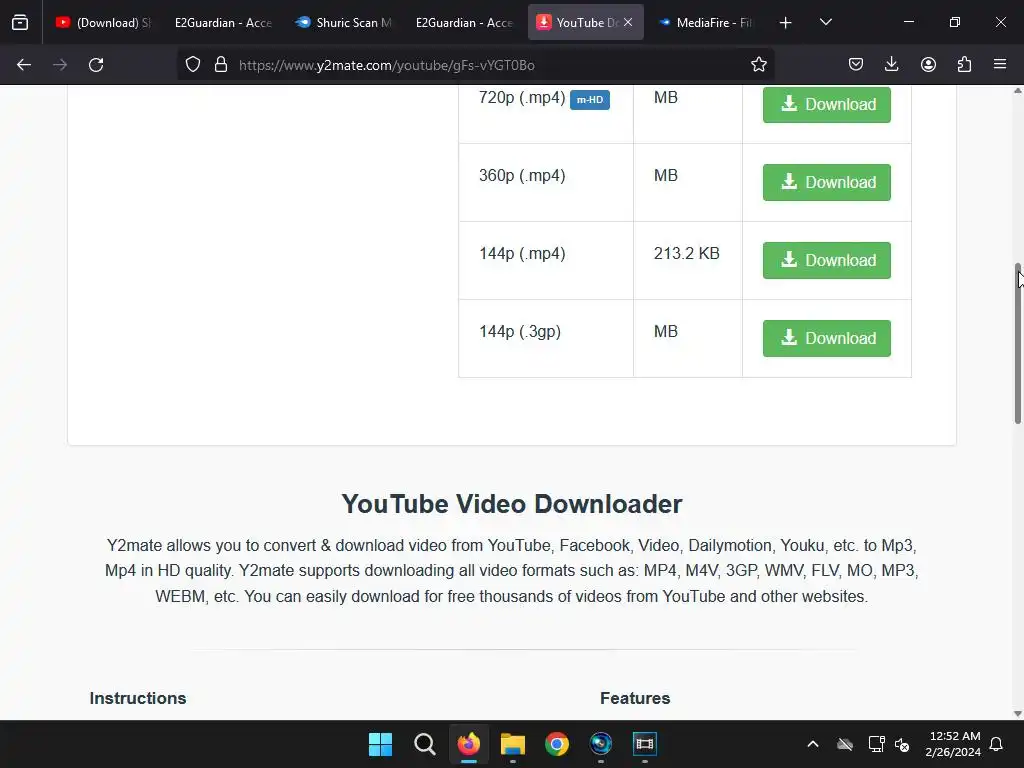Open extensions puzzle icon
The image size is (1024, 768).
coord(964,65)
